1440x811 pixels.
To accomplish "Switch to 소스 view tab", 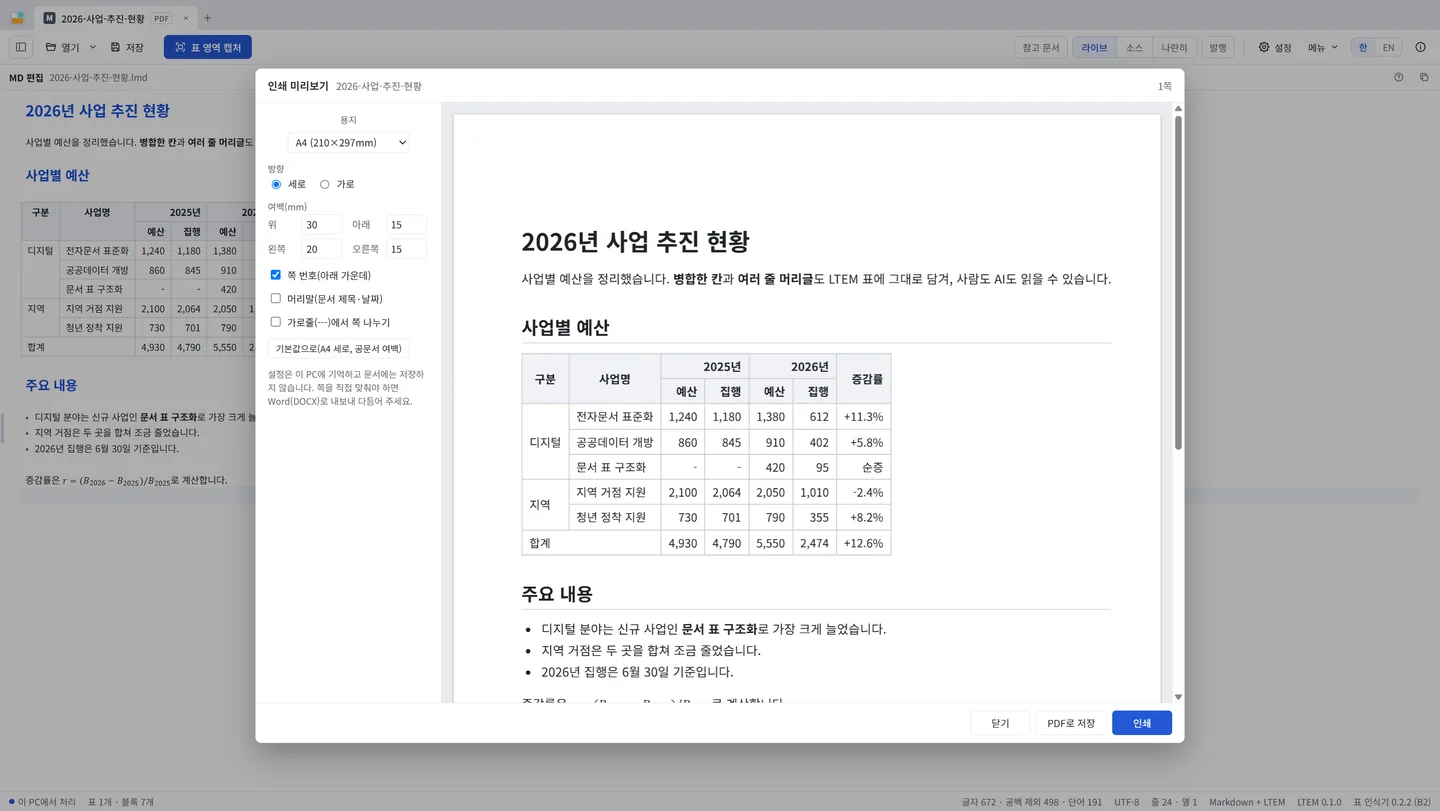I will [x=1134, y=47].
